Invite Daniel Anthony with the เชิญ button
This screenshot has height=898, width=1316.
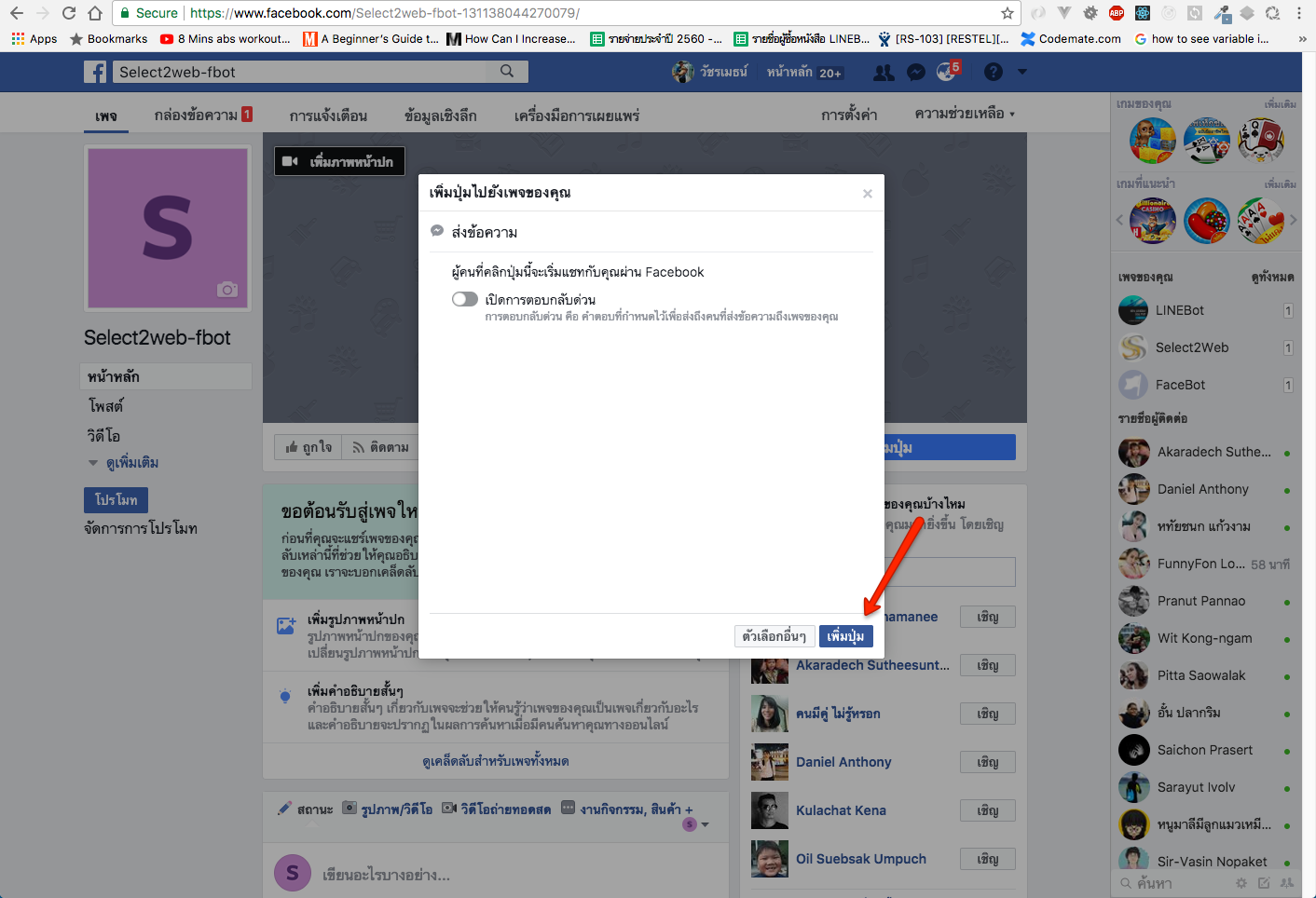988,762
